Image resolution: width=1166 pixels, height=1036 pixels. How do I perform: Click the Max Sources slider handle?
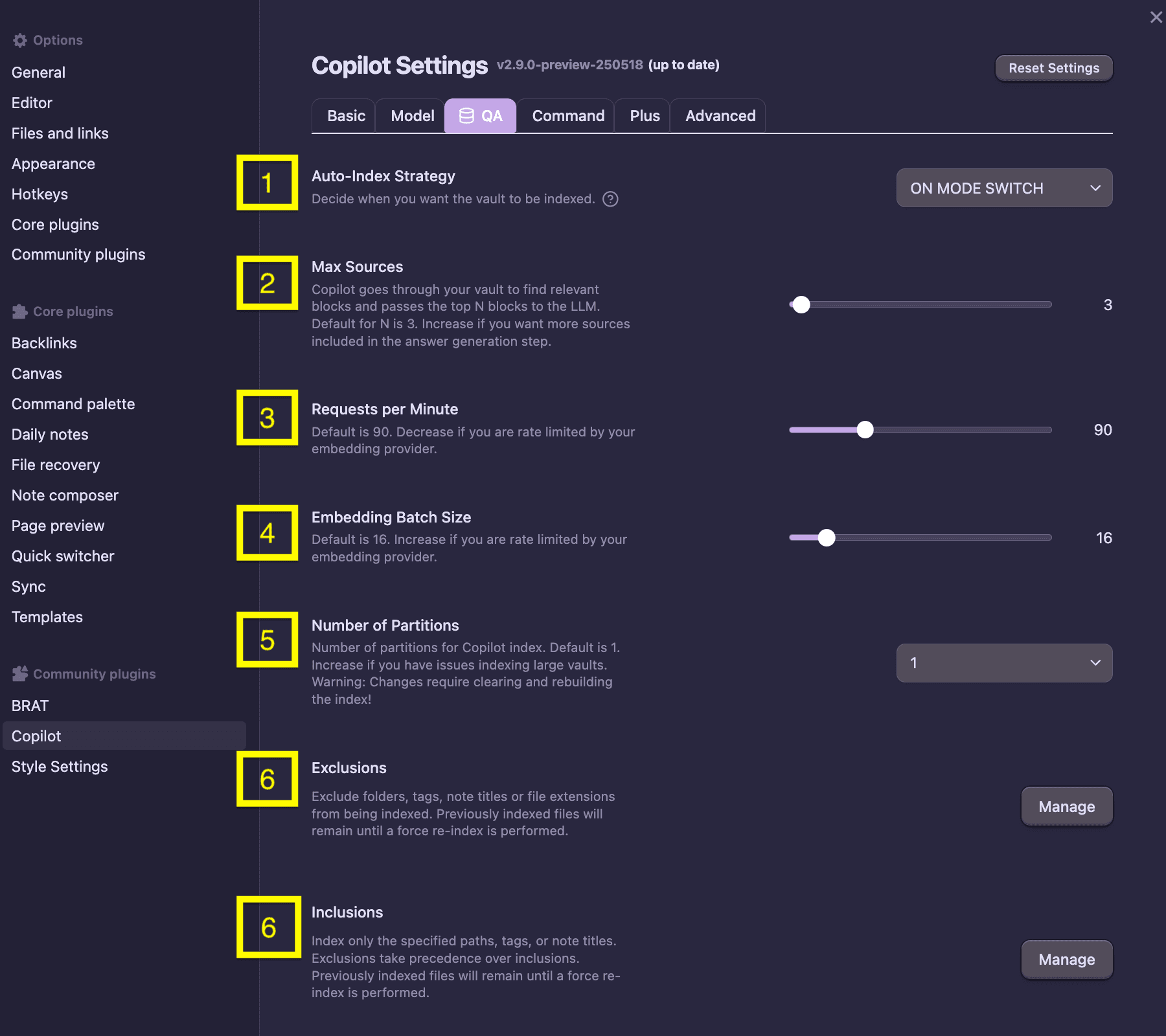coord(801,304)
